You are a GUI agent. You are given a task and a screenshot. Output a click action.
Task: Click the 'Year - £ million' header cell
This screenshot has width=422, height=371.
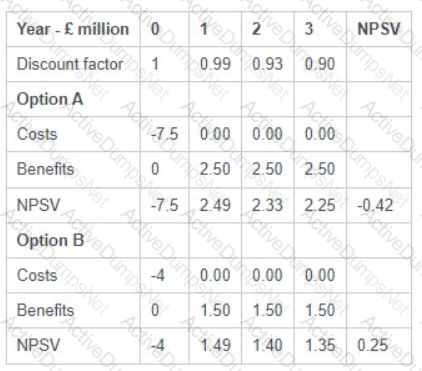(73, 29)
